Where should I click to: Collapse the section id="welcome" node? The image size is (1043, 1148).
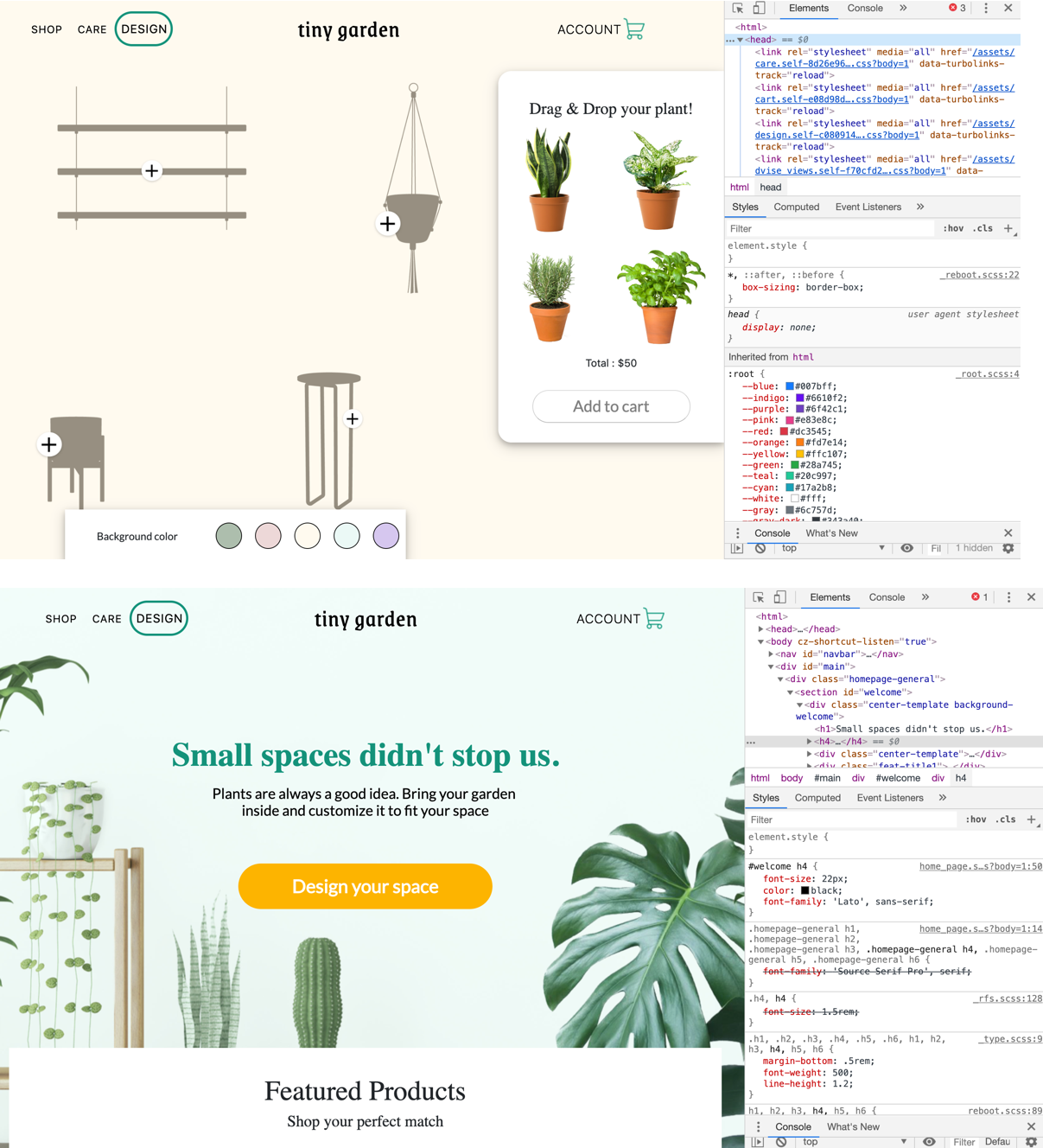[790, 692]
